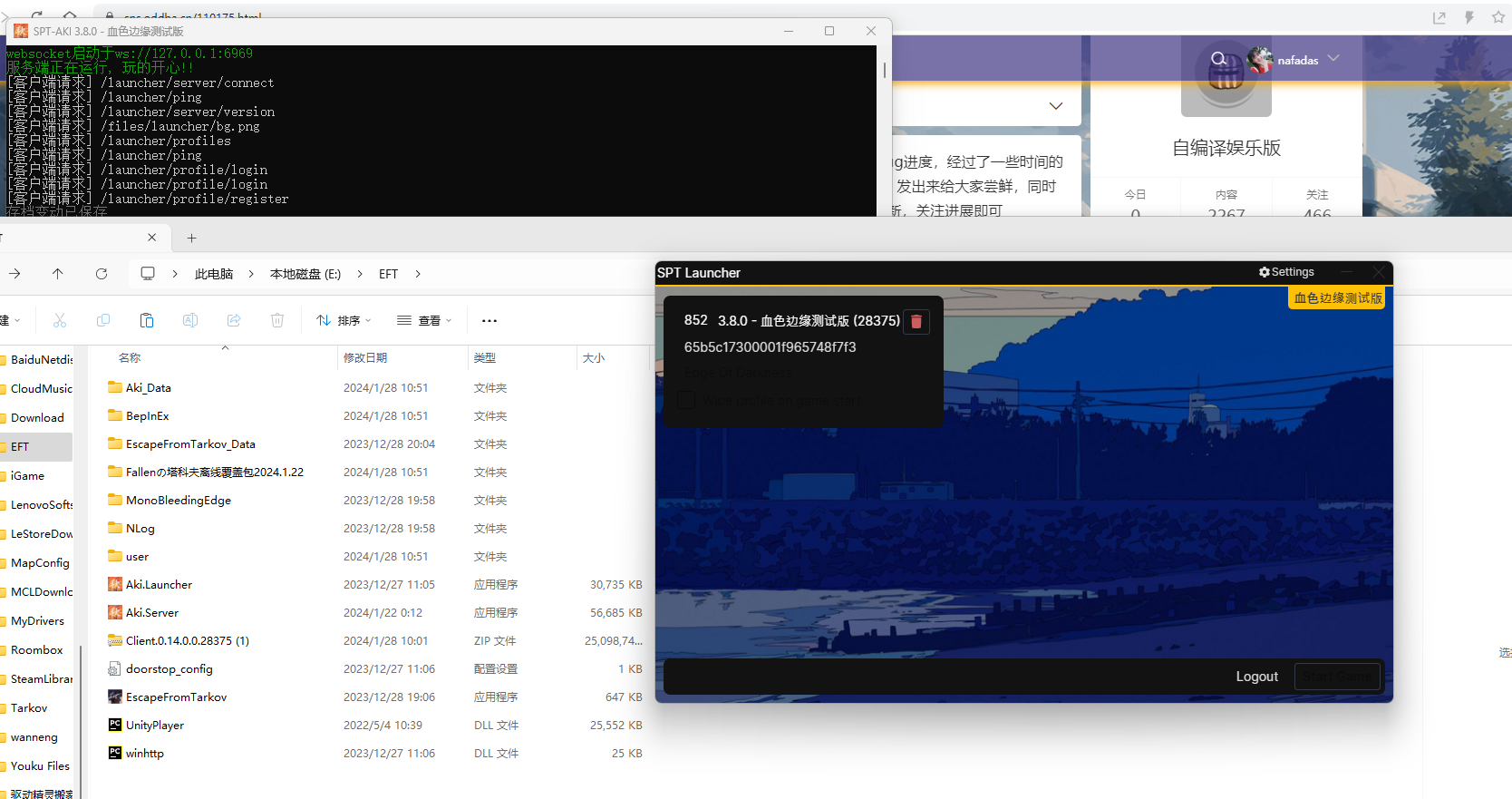Click the Start Game button
The height and width of the screenshot is (799, 1512).
click(x=1337, y=677)
